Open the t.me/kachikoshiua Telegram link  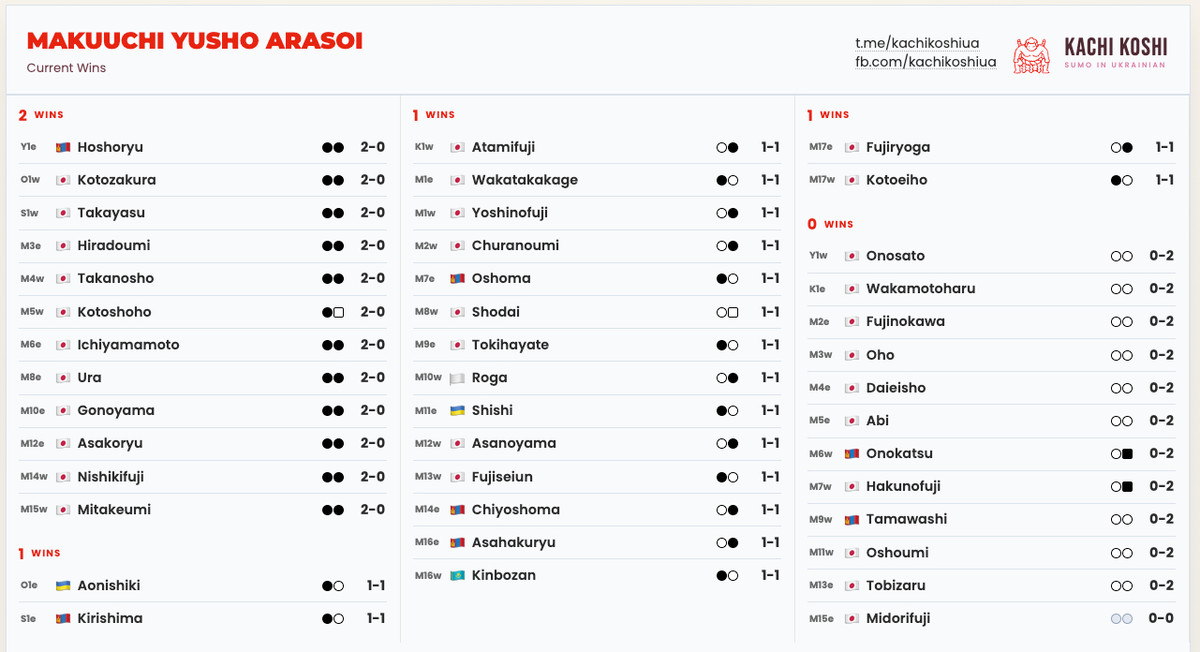[x=916, y=43]
